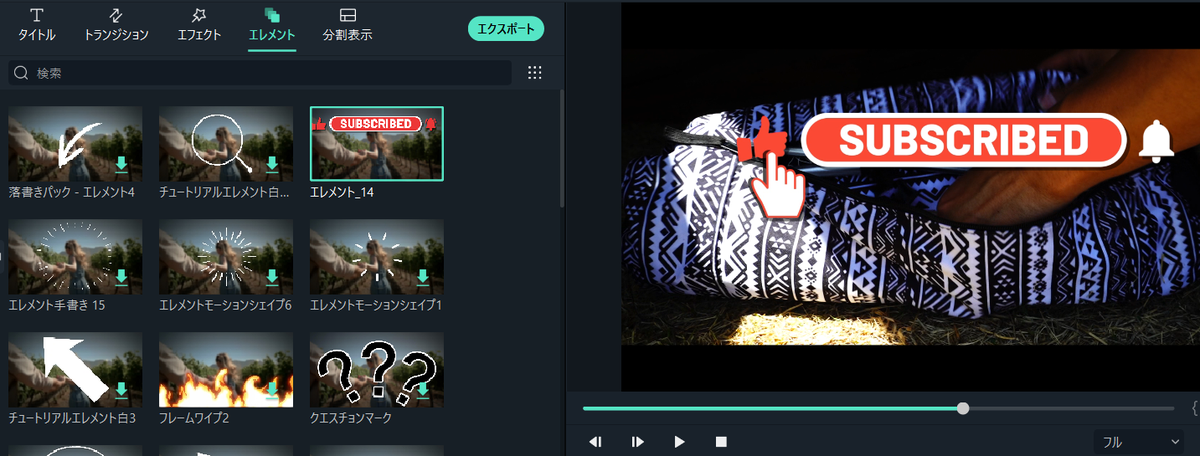
Task: Select エレメント手書き 15 thumbnail
Action: [x=75, y=257]
